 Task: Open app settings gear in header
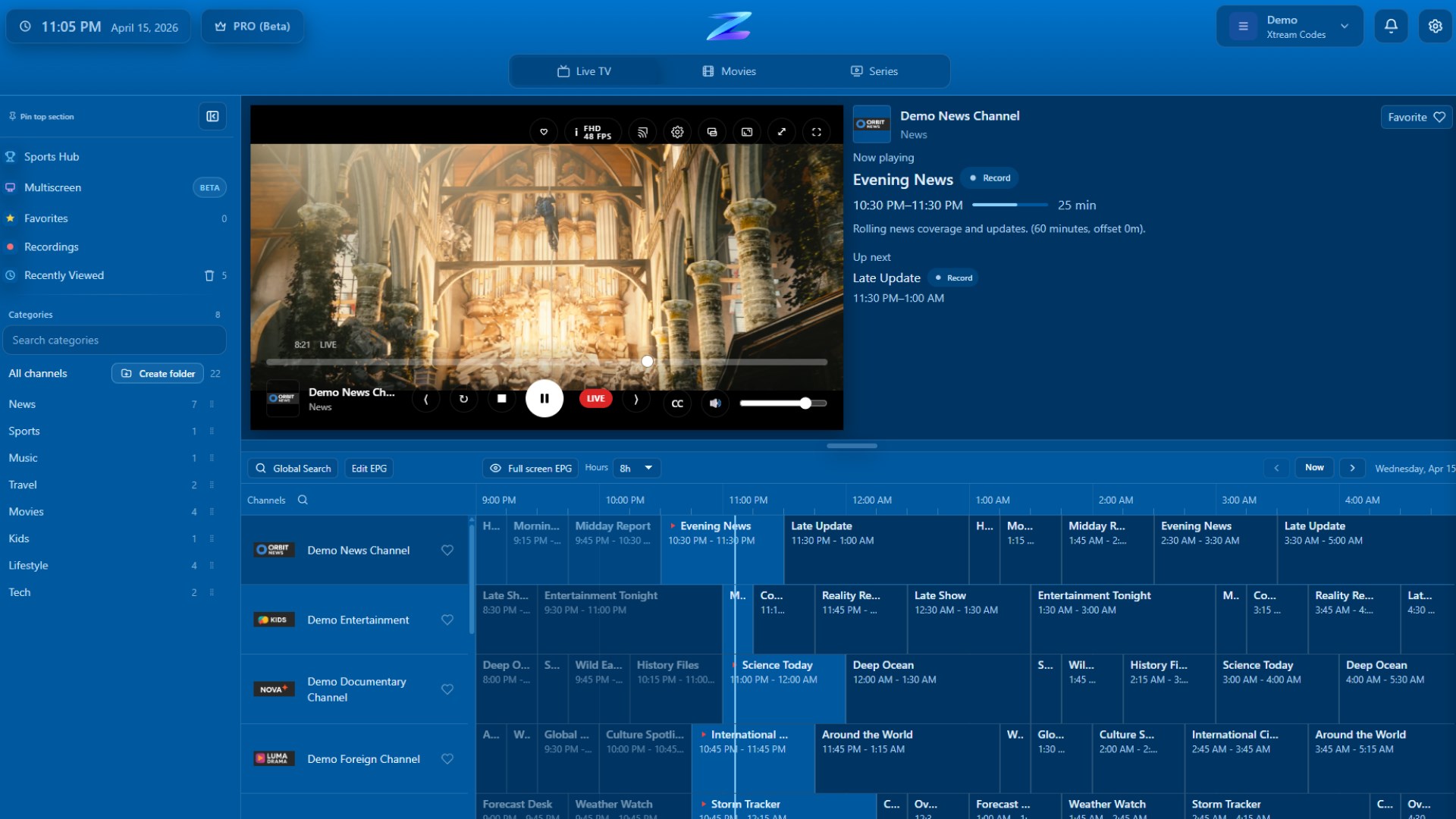point(1436,26)
